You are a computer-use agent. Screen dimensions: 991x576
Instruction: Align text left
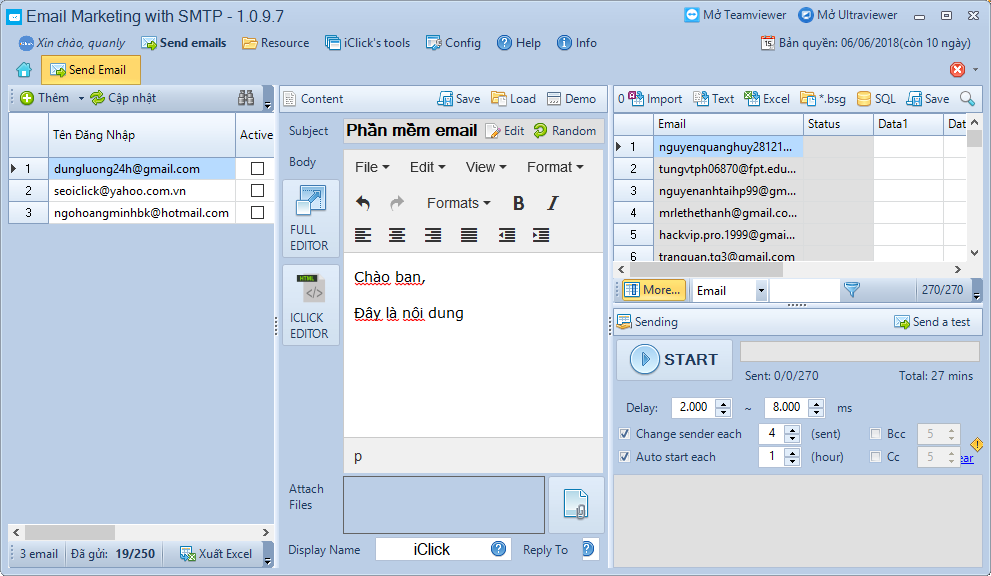(x=363, y=235)
